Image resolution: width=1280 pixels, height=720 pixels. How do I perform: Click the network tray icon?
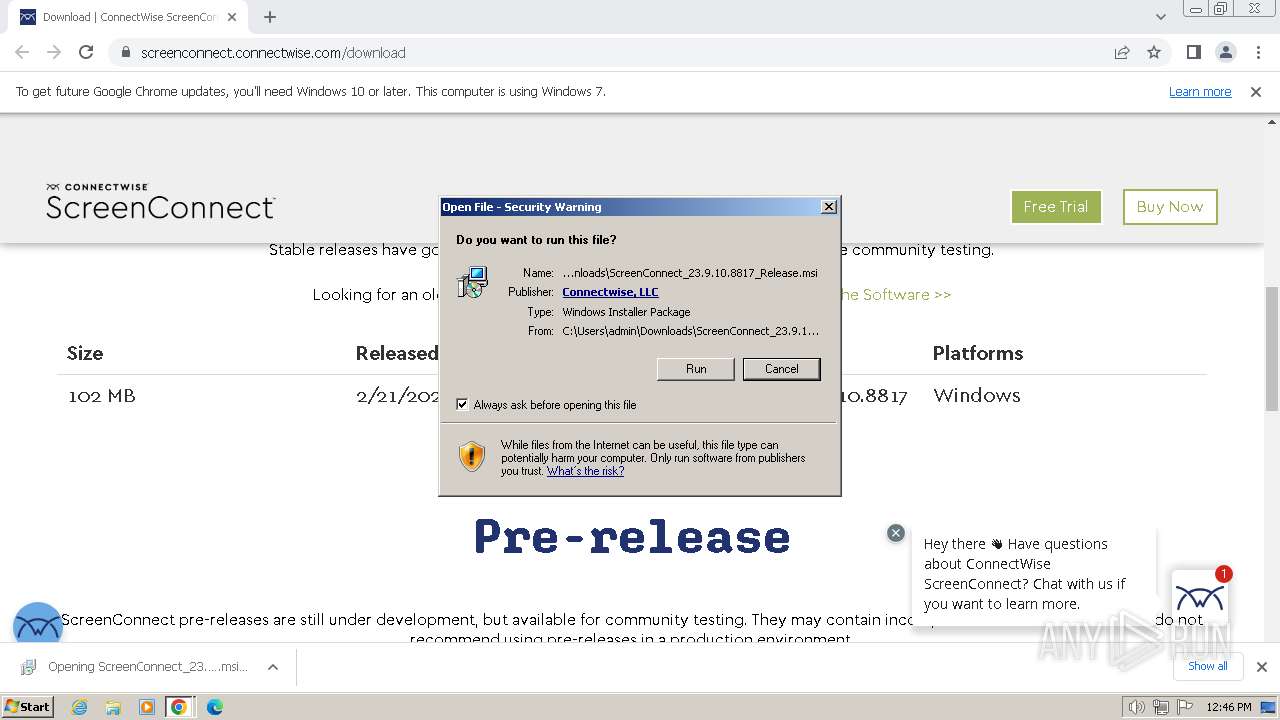(x=1160, y=707)
